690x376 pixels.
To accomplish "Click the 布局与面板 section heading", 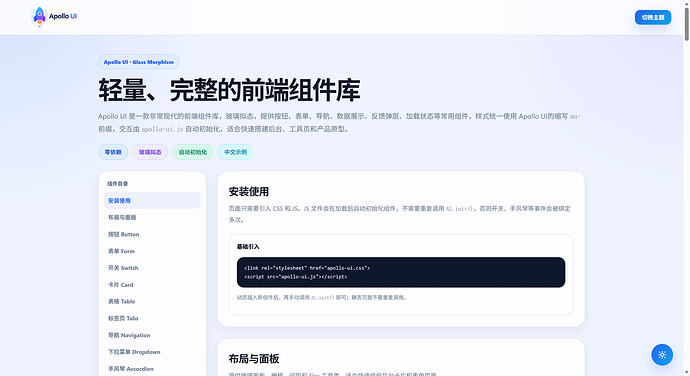I will tap(254, 359).
